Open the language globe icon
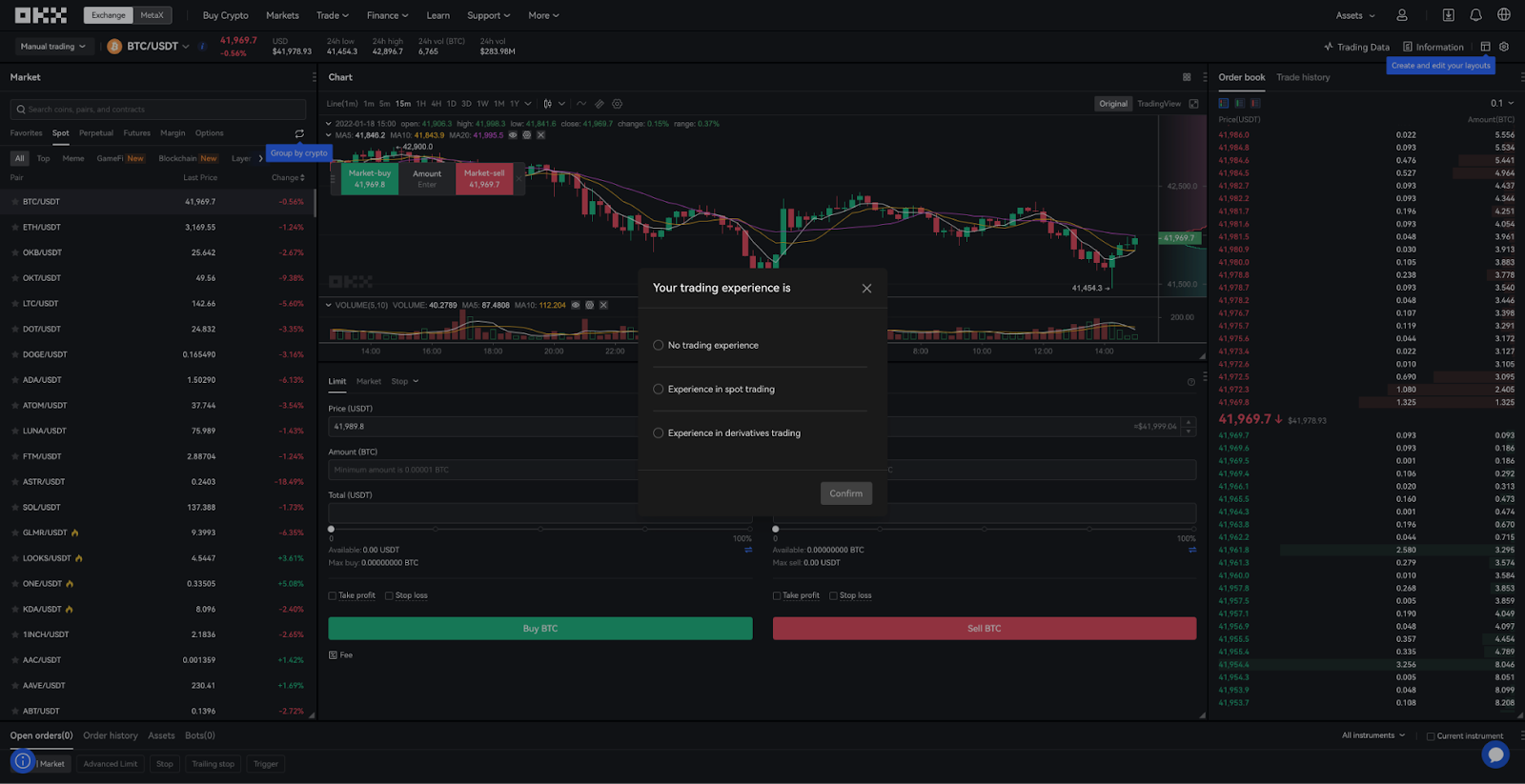The image size is (1525, 784). click(1504, 15)
